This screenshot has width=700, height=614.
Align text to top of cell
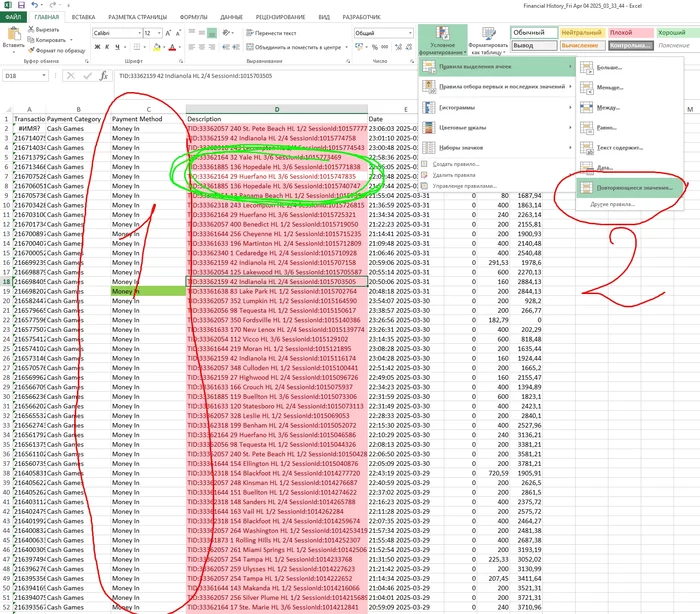(192, 33)
